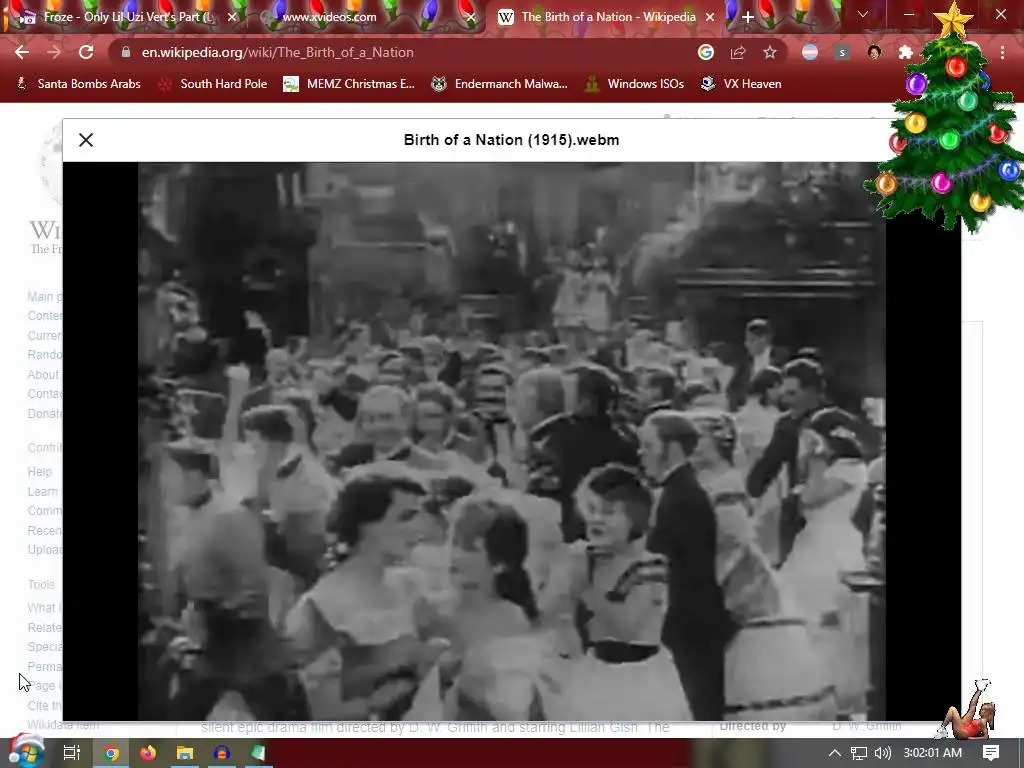The image size is (1024, 768).
Task: Launch Firefox from the taskbar
Action: click(148, 753)
